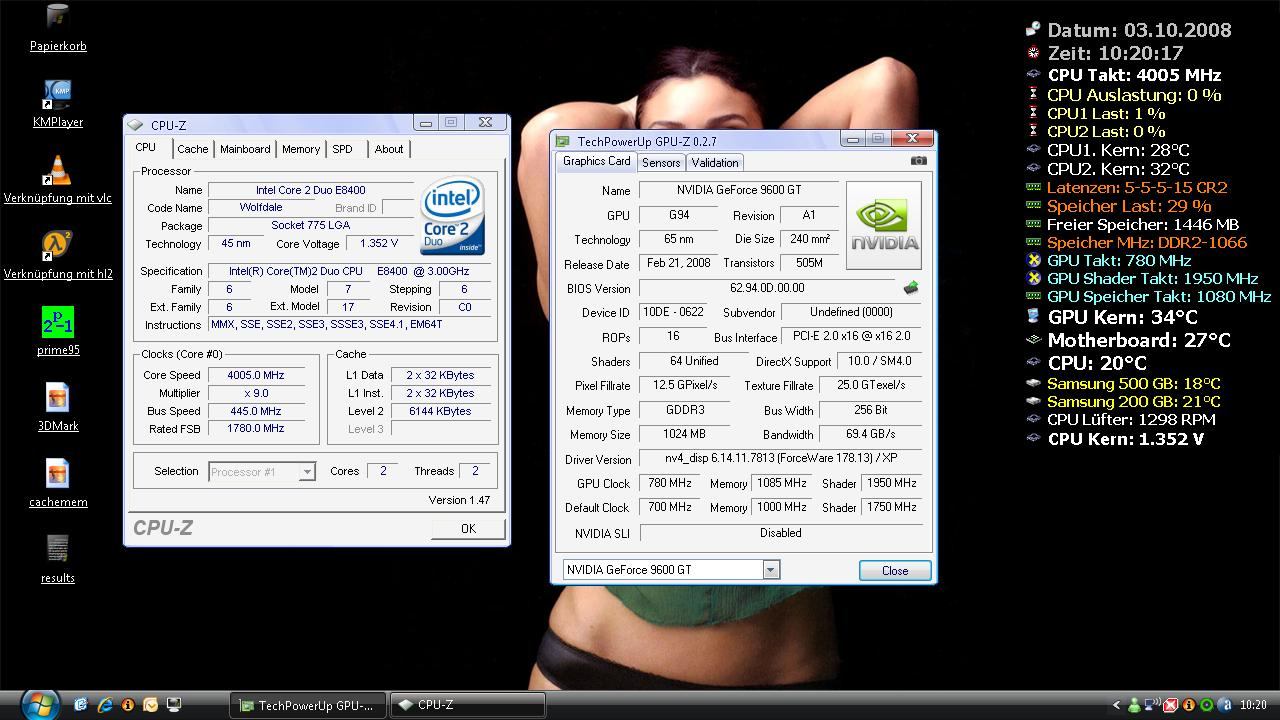This screenshot has height=720, width=1280.
Task: Click the Windows Start orb
Action: tap(39, 704)
